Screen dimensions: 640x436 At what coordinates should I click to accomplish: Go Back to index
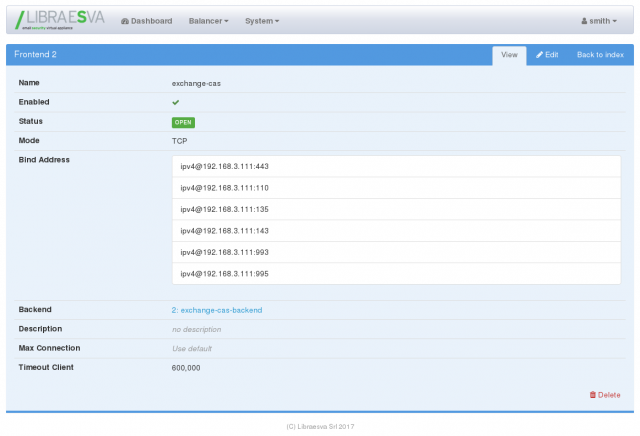(x=600, y=54)
